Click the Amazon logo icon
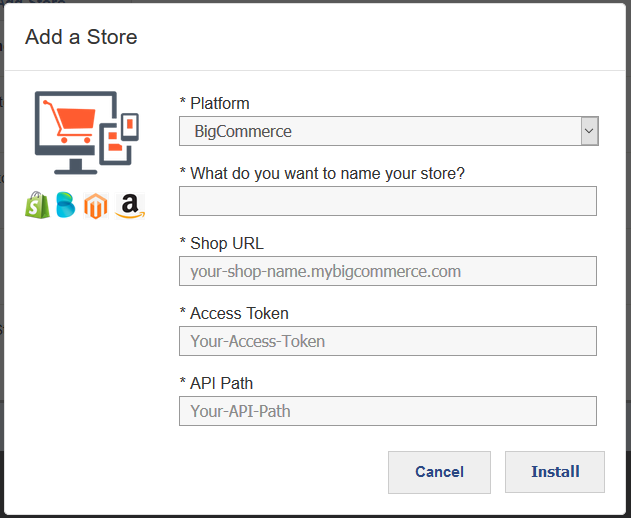Image resolution: width=631 pixels, height=518 pixels. (x=130, y=206)
